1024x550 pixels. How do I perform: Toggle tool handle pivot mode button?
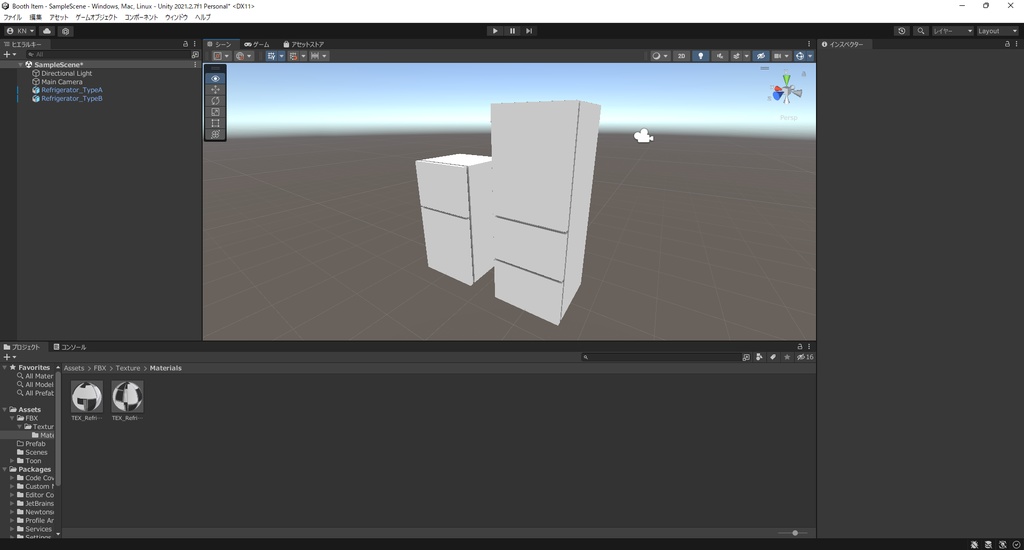pos(221,56)
